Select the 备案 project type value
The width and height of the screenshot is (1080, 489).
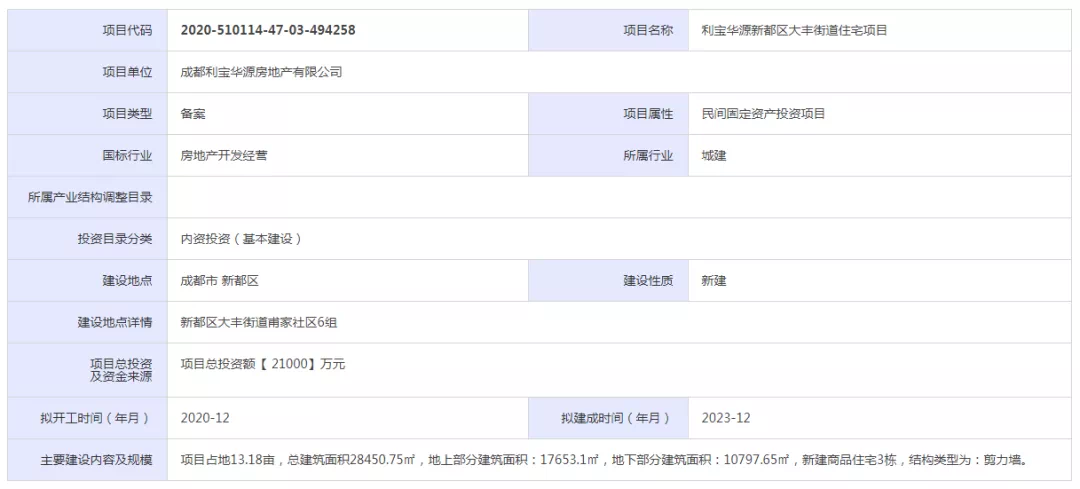[x=193, y=114]
